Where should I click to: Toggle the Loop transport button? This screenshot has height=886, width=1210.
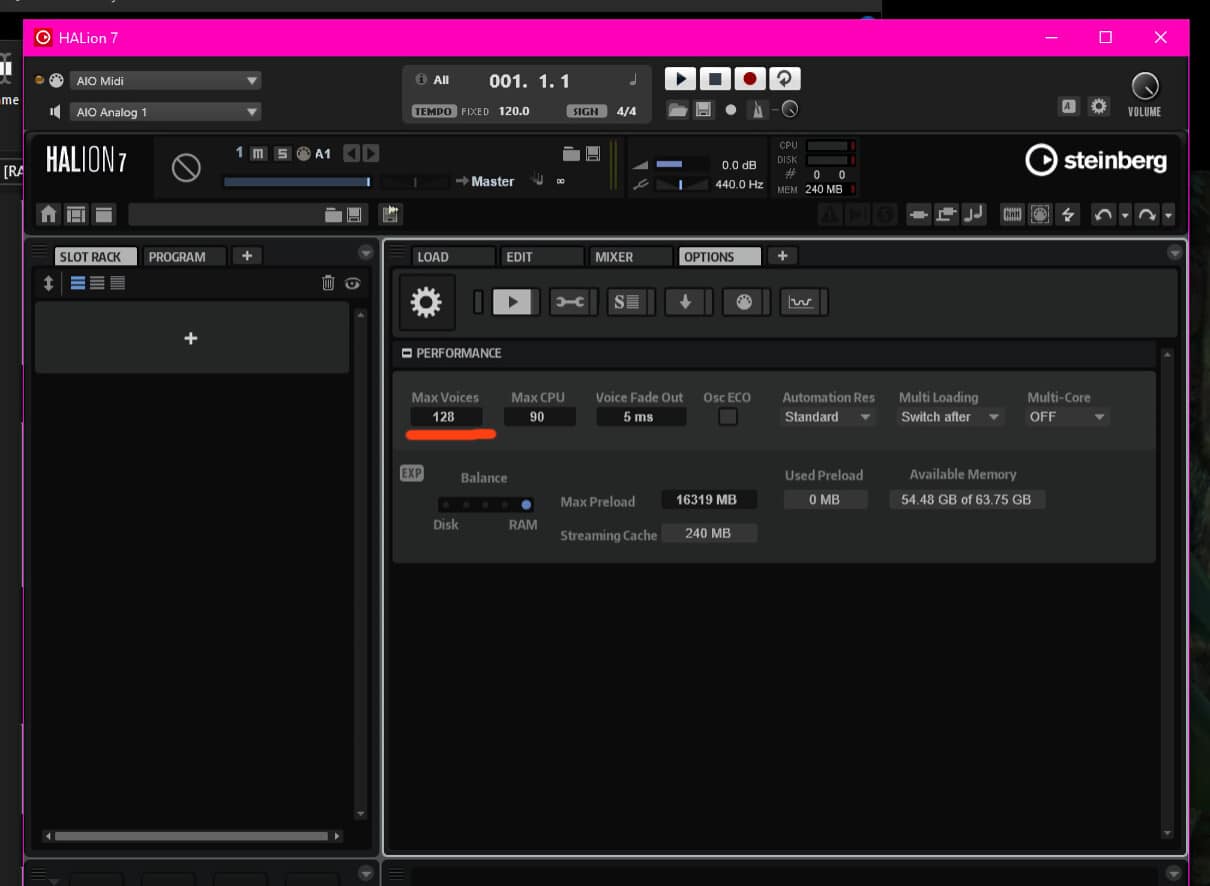pos(786,78)
